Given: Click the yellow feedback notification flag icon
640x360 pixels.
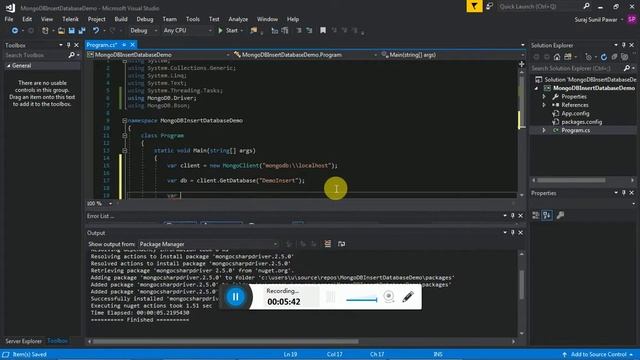Looking at the screenshot, I should tap(474, 6).
